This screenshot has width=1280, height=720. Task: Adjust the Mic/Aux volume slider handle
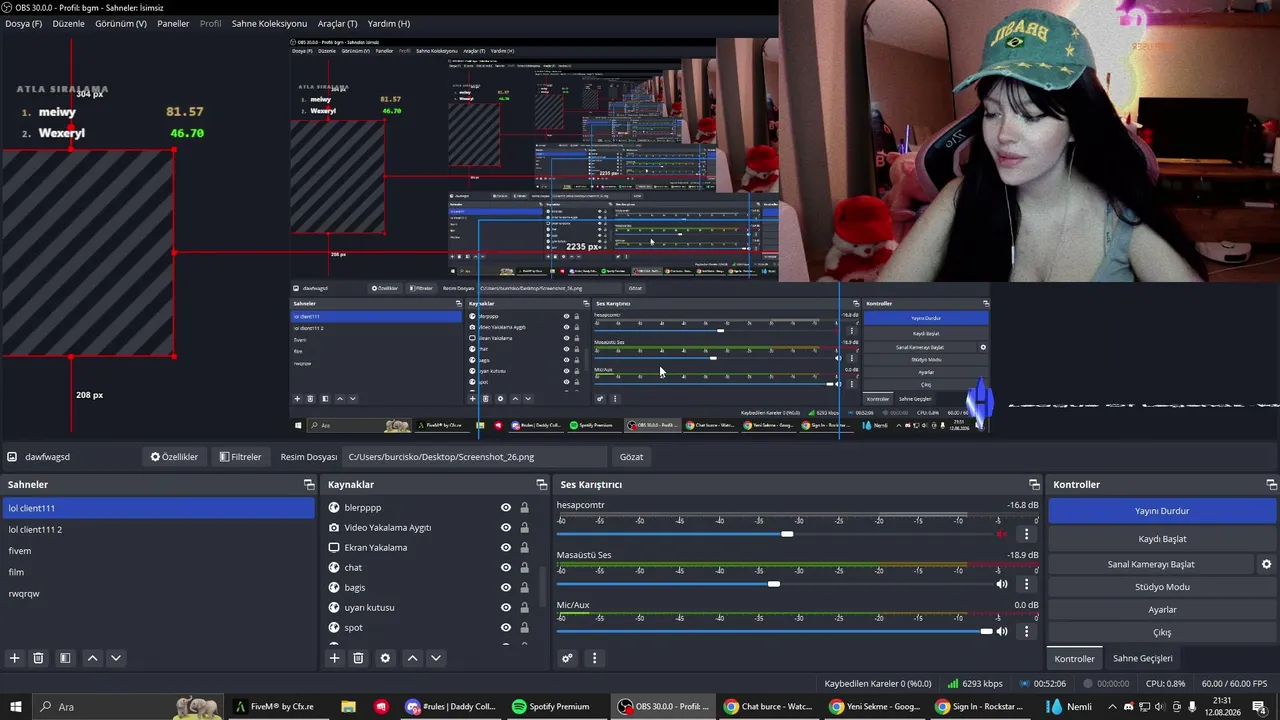click(987, 631)
